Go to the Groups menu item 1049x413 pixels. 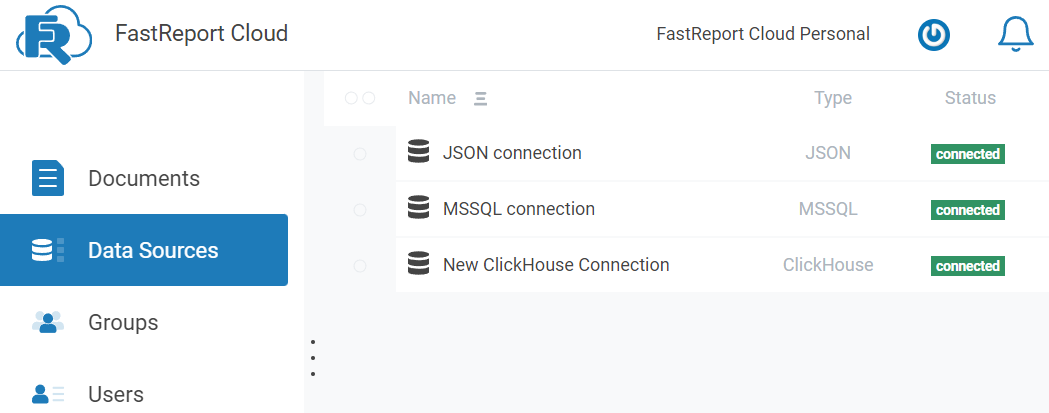123,323
